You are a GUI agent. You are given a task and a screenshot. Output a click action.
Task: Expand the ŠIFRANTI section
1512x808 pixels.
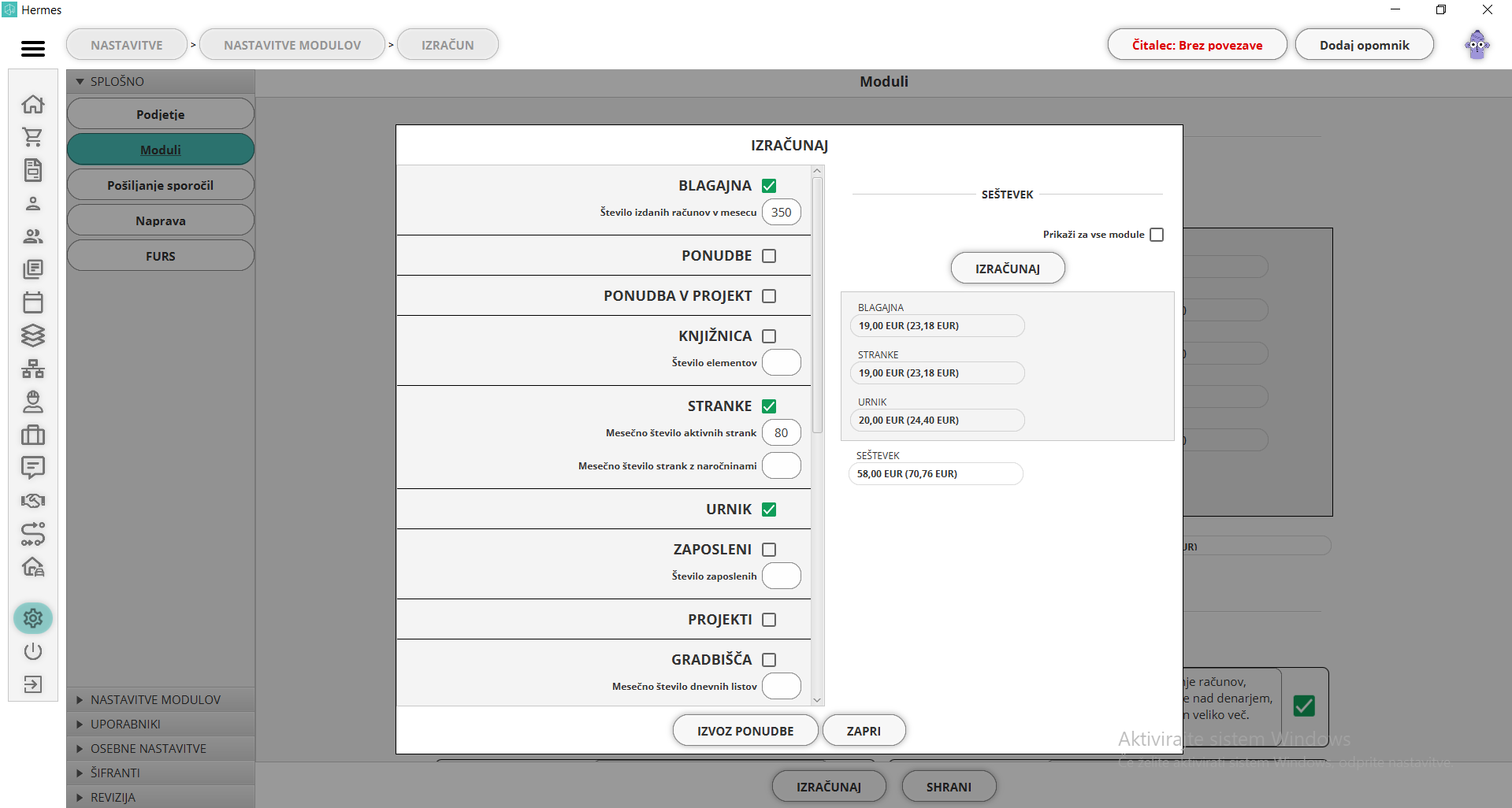click(x=161, y=773)
